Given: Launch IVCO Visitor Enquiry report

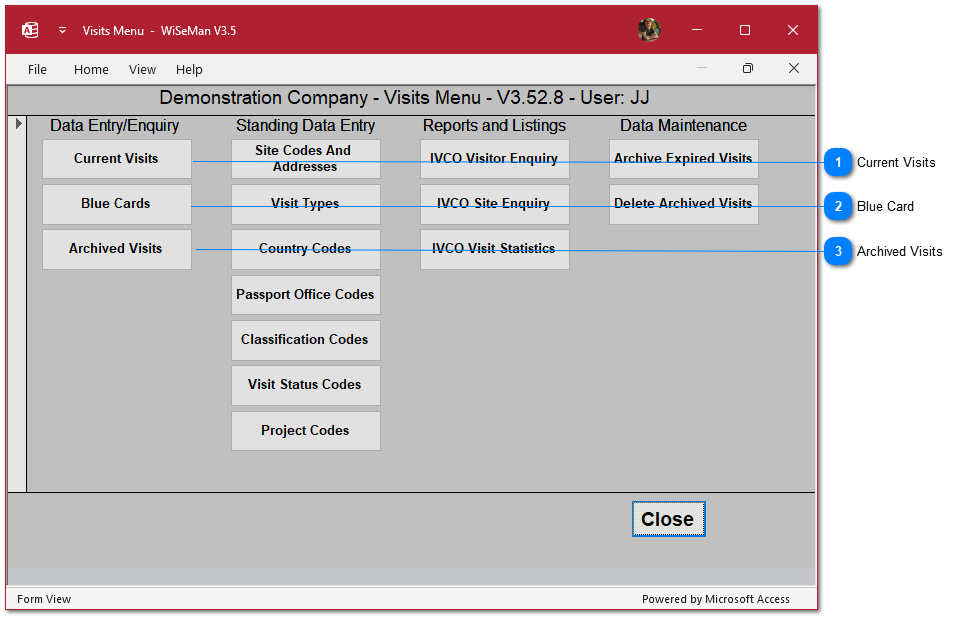Looking at the screenshot, I should (494, 159).
